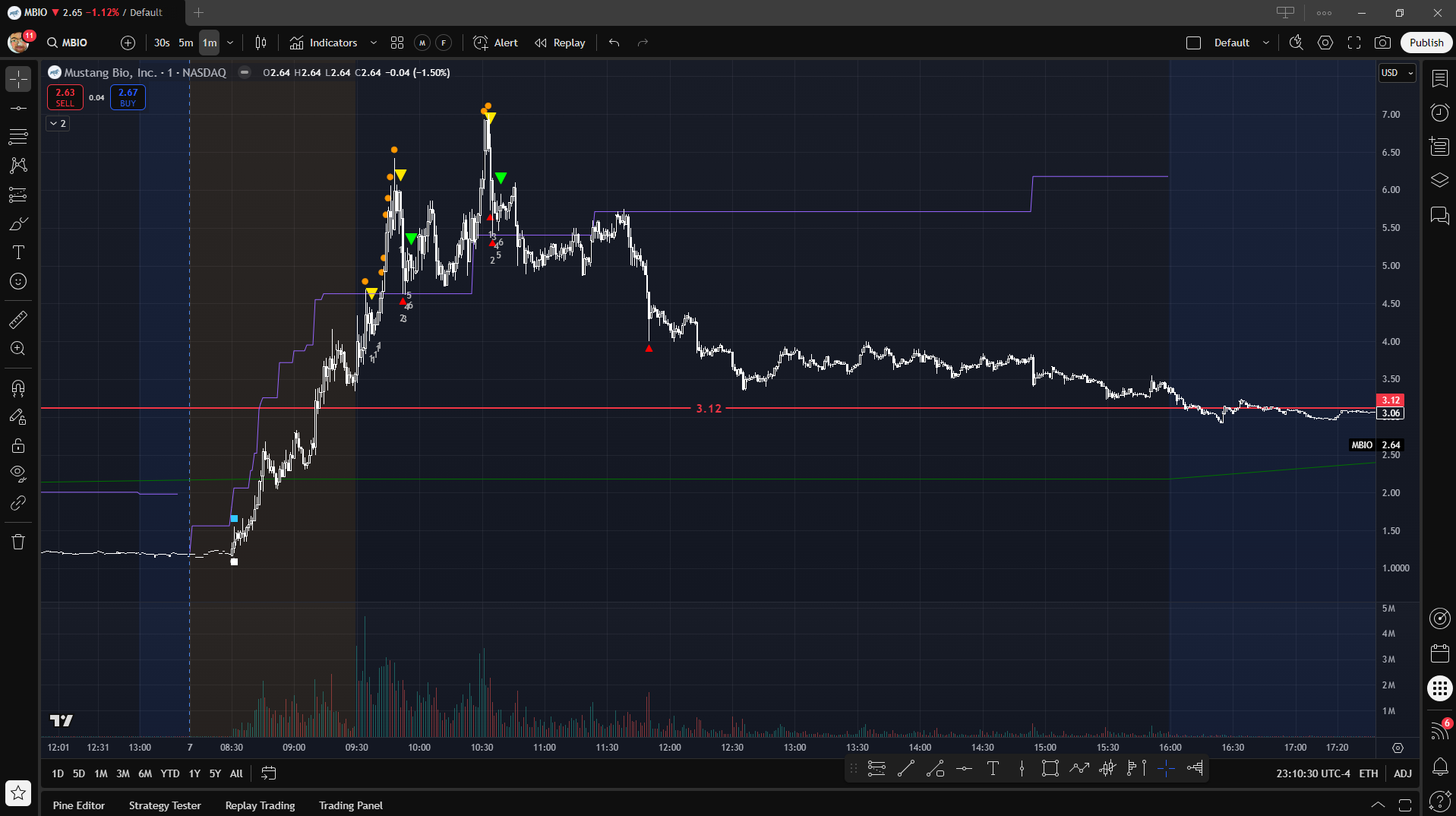Toggle the F indicator circle button
This screenshot has height=816, width=1456.
click(x=444, y=43)
